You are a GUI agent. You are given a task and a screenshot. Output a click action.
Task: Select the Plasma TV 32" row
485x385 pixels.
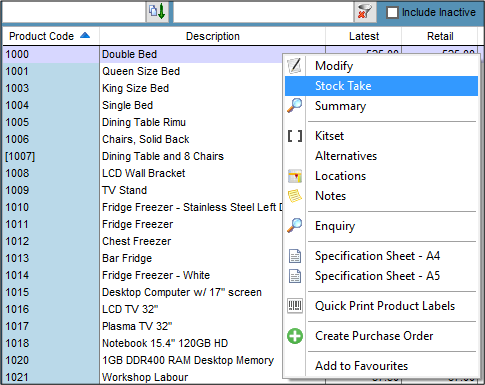(x=142, y=326)
